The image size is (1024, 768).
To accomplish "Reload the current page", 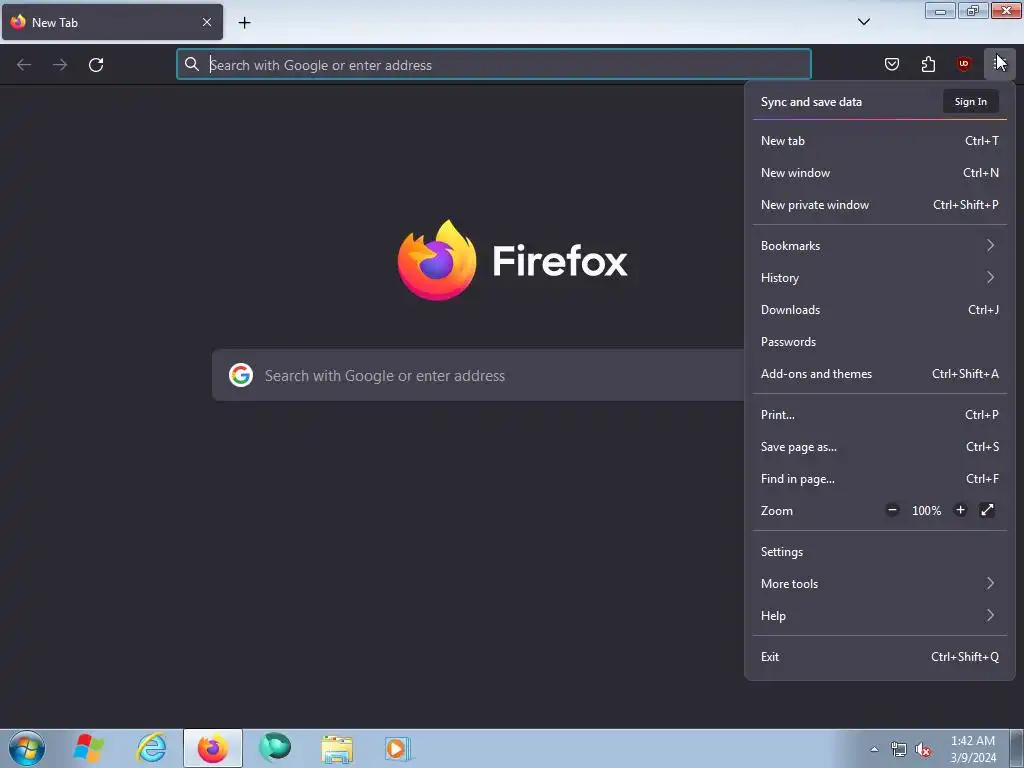I will coord(96,65).
